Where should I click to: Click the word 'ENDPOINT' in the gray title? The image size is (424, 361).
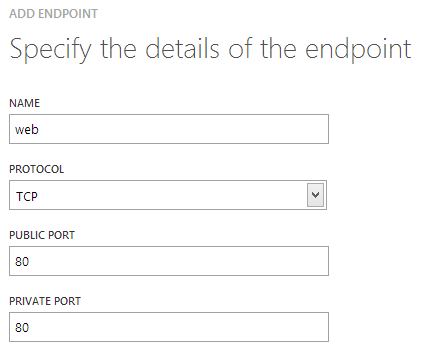pyautogui.click(x=68, y=14)
